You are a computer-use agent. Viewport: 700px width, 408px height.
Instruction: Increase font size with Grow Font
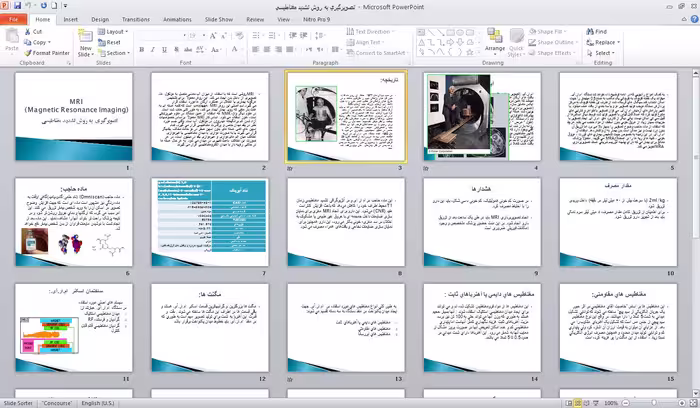tap(213, 35)
